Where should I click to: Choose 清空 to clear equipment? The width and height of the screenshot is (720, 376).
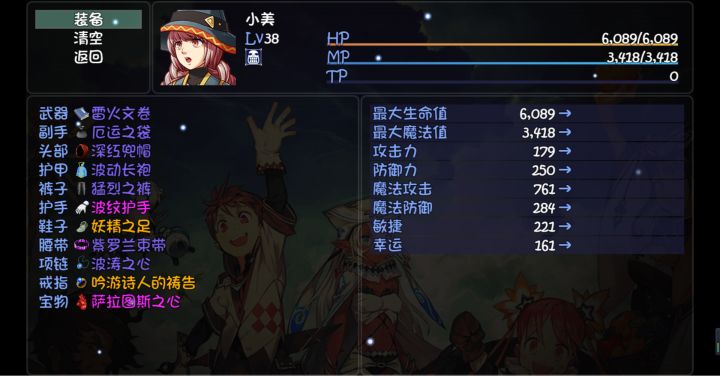(88, 38)
